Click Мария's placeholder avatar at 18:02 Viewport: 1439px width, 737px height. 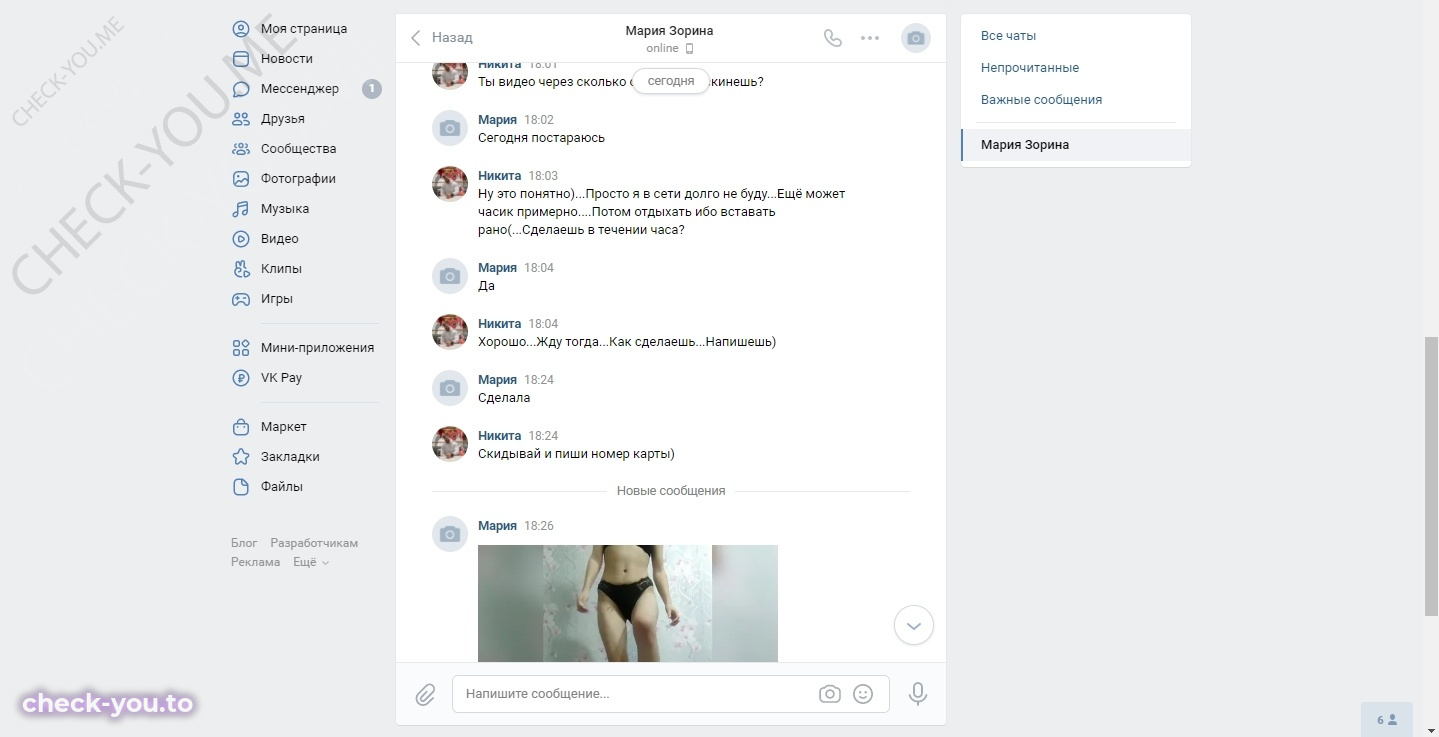click(x=450, y=128)
